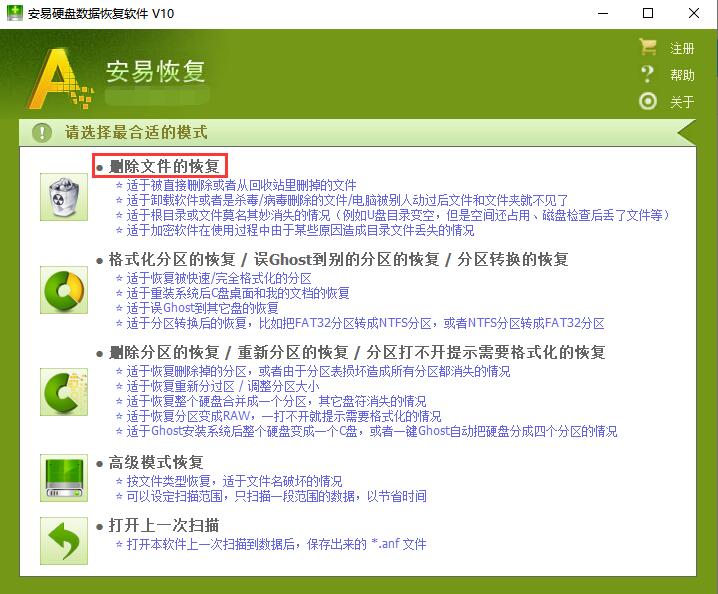The width and height of the screenshot is (718, 594).
Task: Click the app icon in the title bar
Action: pos(14,13)
